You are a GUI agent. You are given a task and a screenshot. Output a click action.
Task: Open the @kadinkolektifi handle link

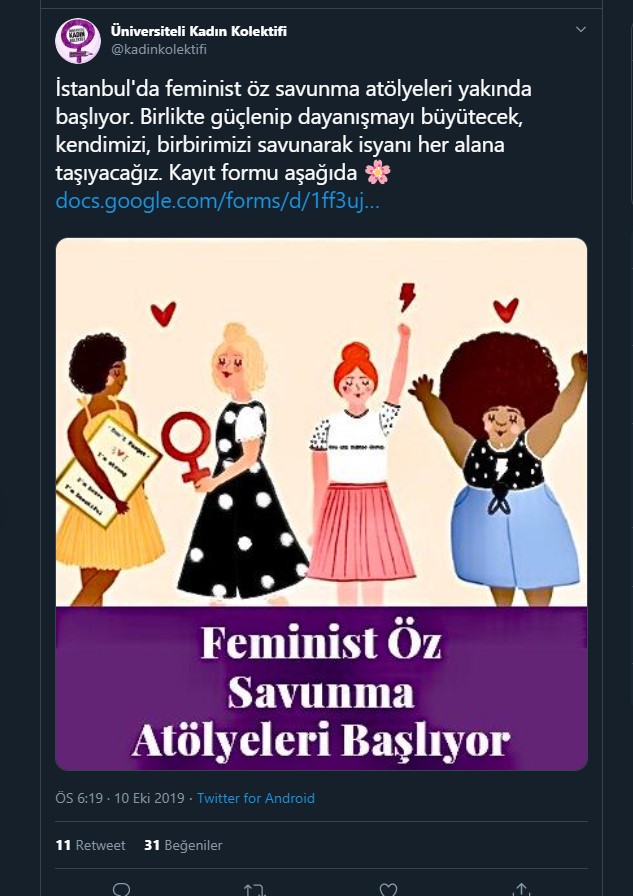tap(158, 50)
